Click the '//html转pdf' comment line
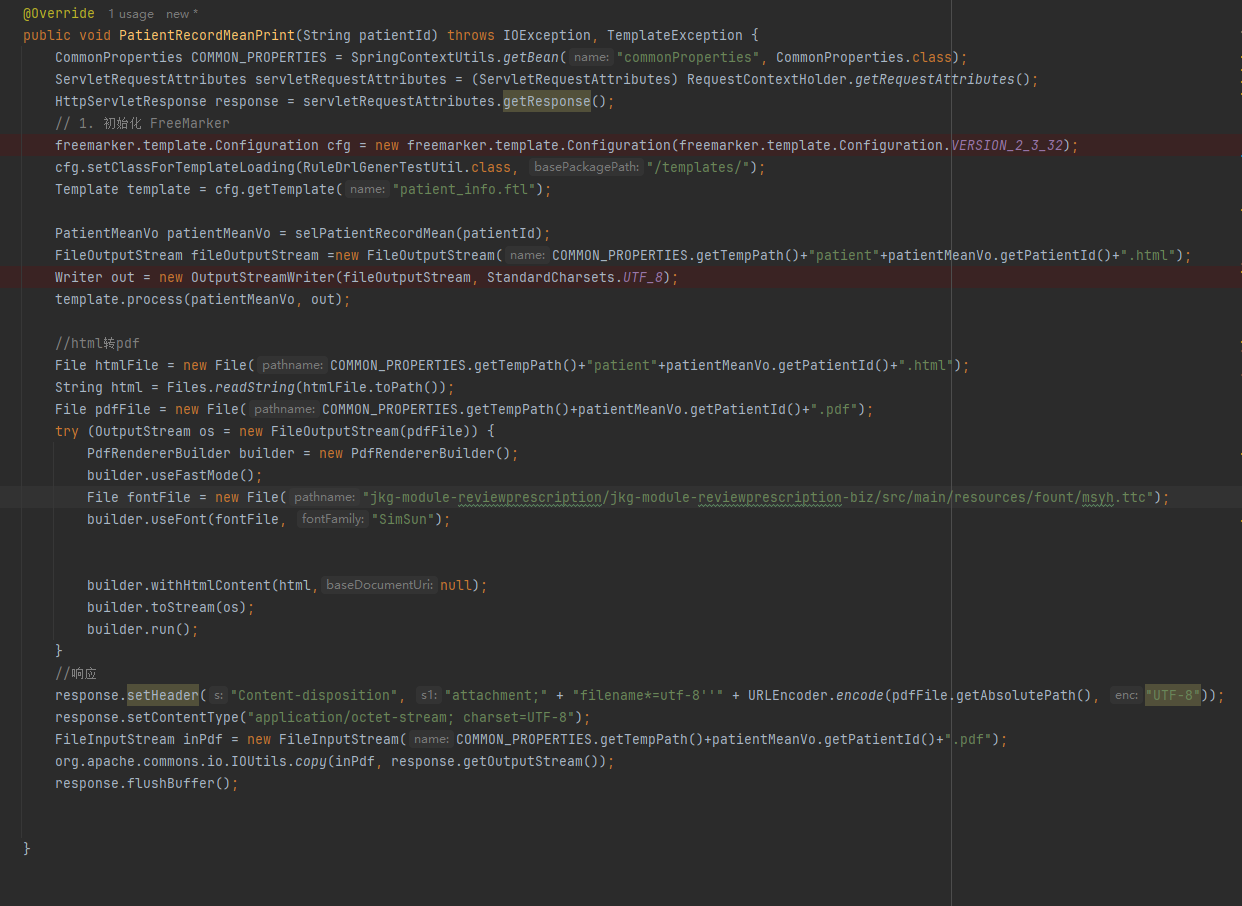The height and width of the screenshot is (906, 1242). [97, 343]
